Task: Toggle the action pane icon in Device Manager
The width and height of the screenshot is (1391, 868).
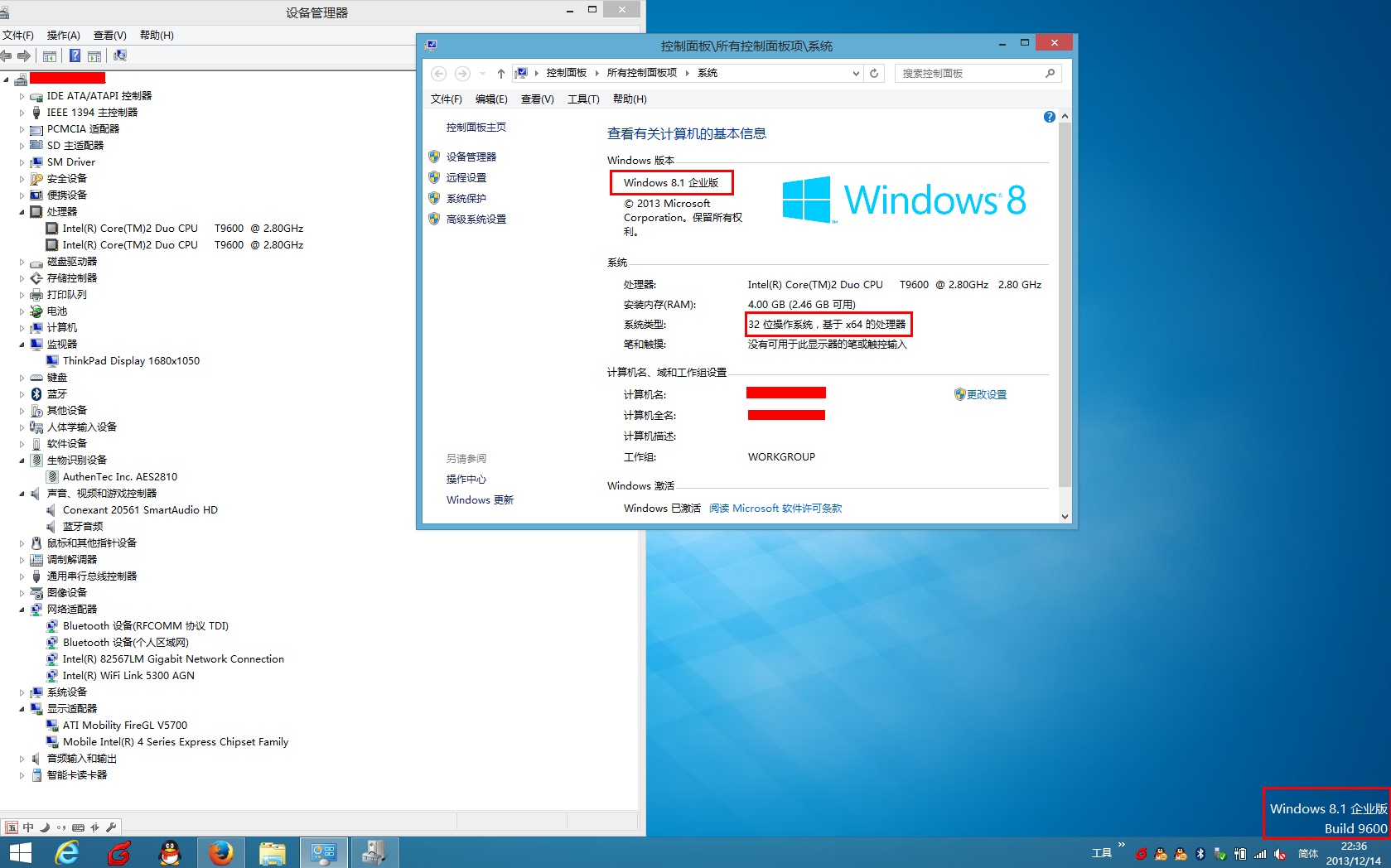Action: (x=94, y=55)
